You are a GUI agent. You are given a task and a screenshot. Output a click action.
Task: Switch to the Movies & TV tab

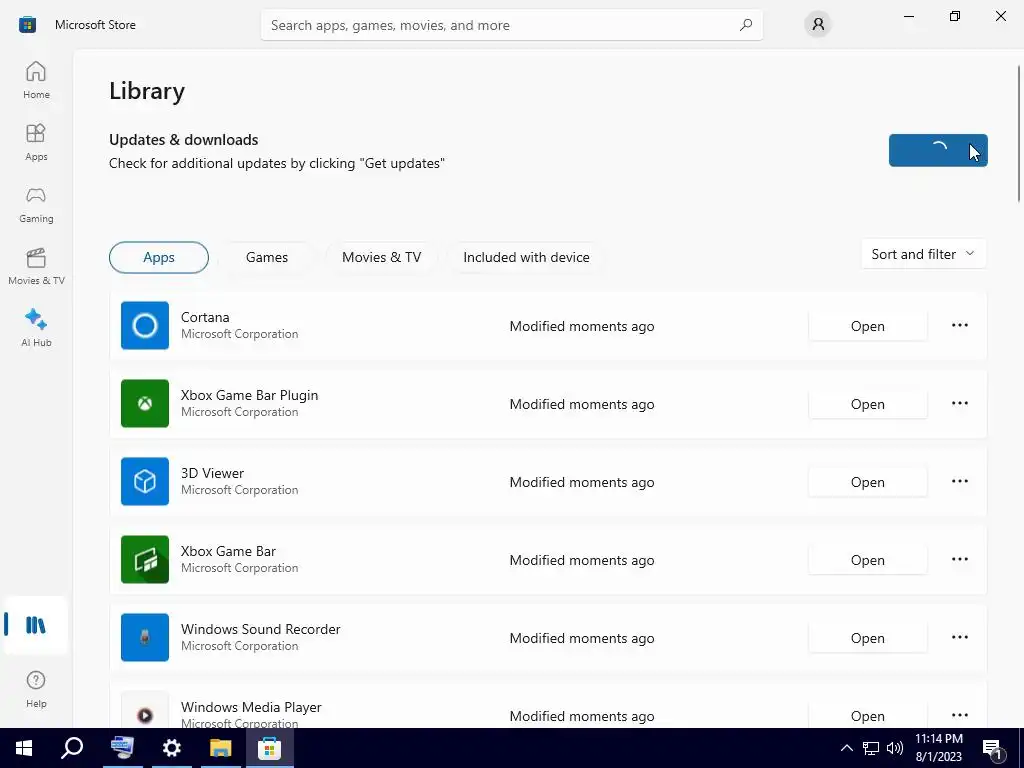pyautogui.click(x=381, y=257)
